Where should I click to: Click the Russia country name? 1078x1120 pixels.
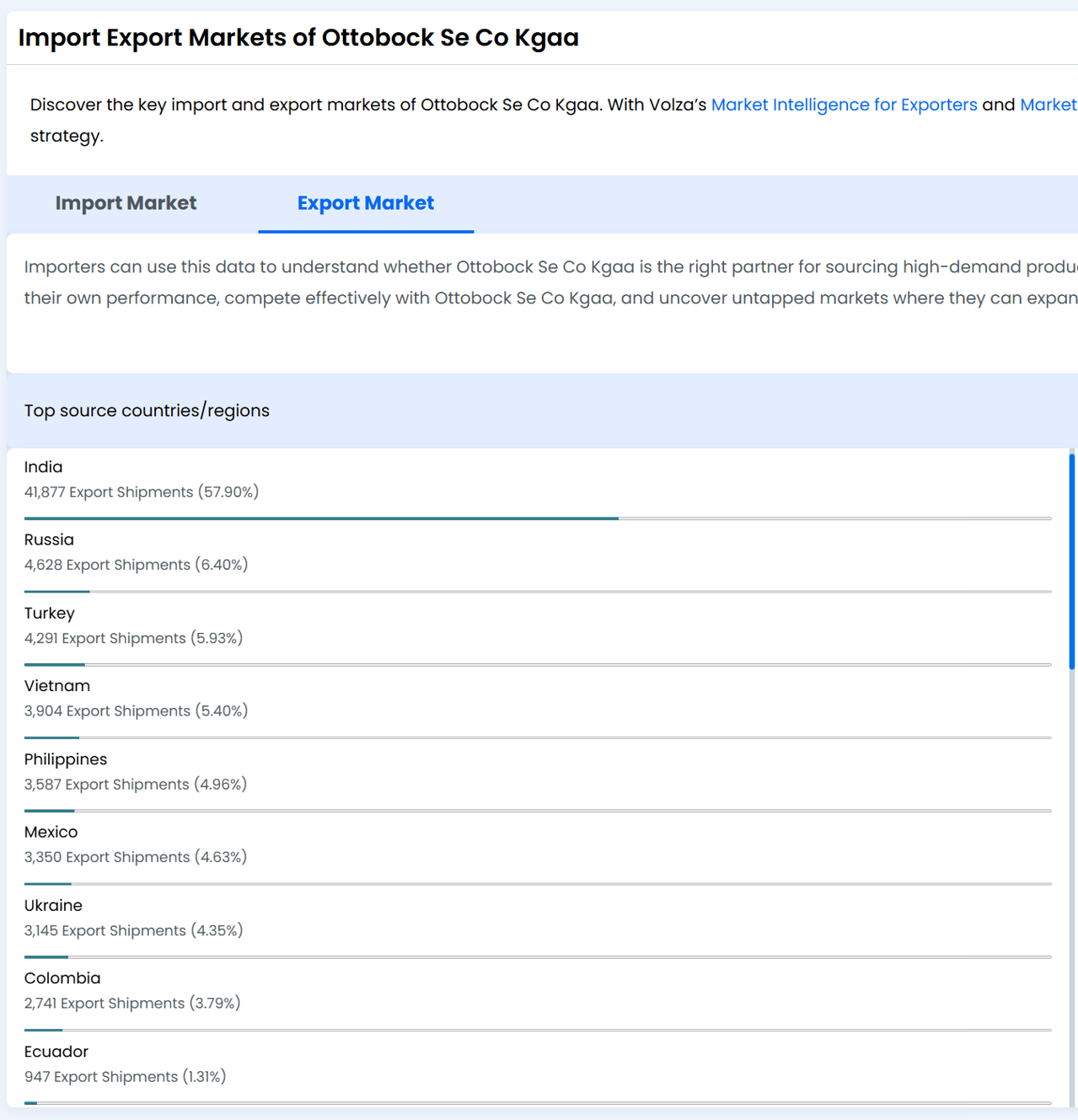49,539
